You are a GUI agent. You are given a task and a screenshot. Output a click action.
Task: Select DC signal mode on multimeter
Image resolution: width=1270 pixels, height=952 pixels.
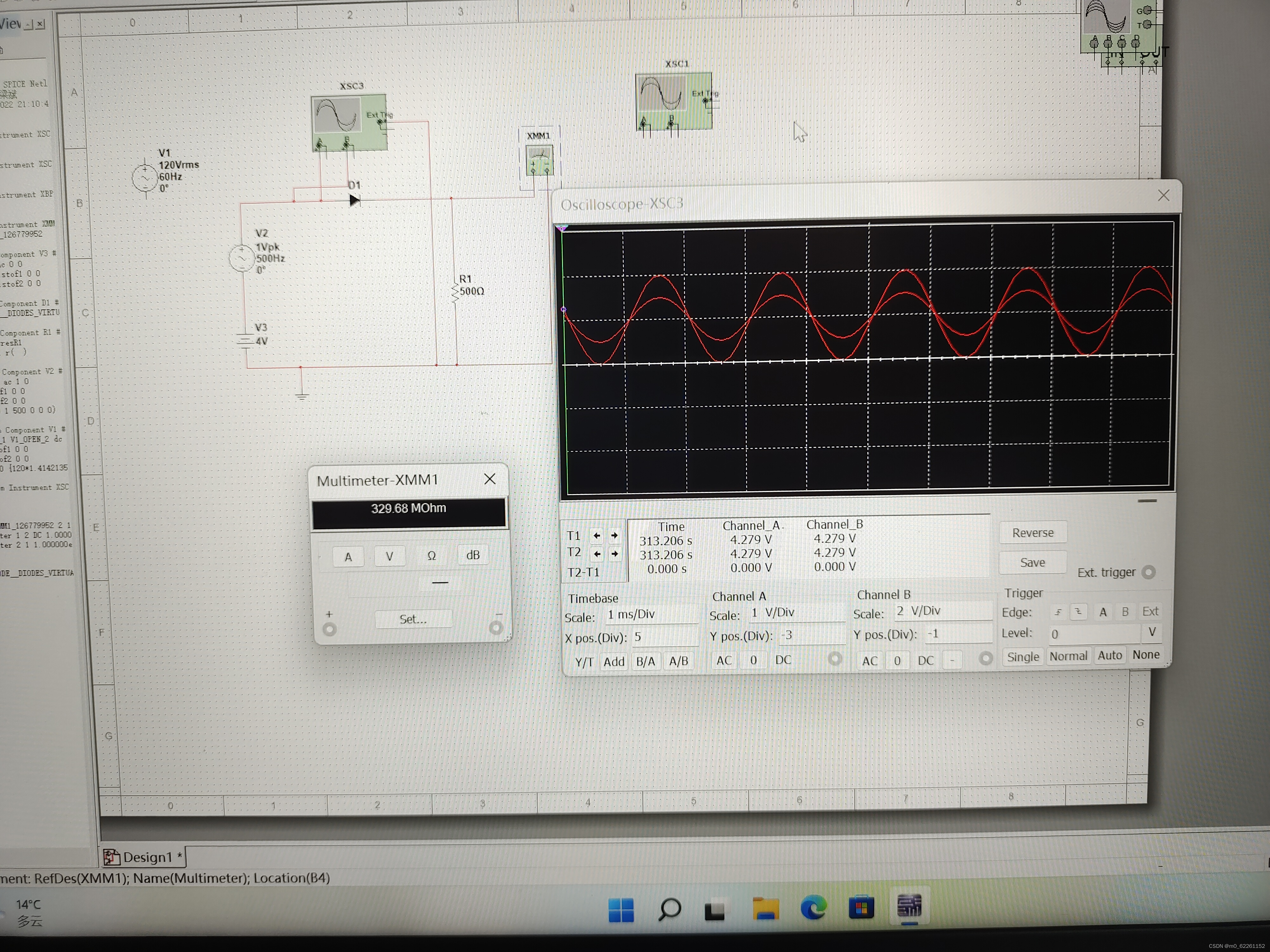tap(440, 583)
